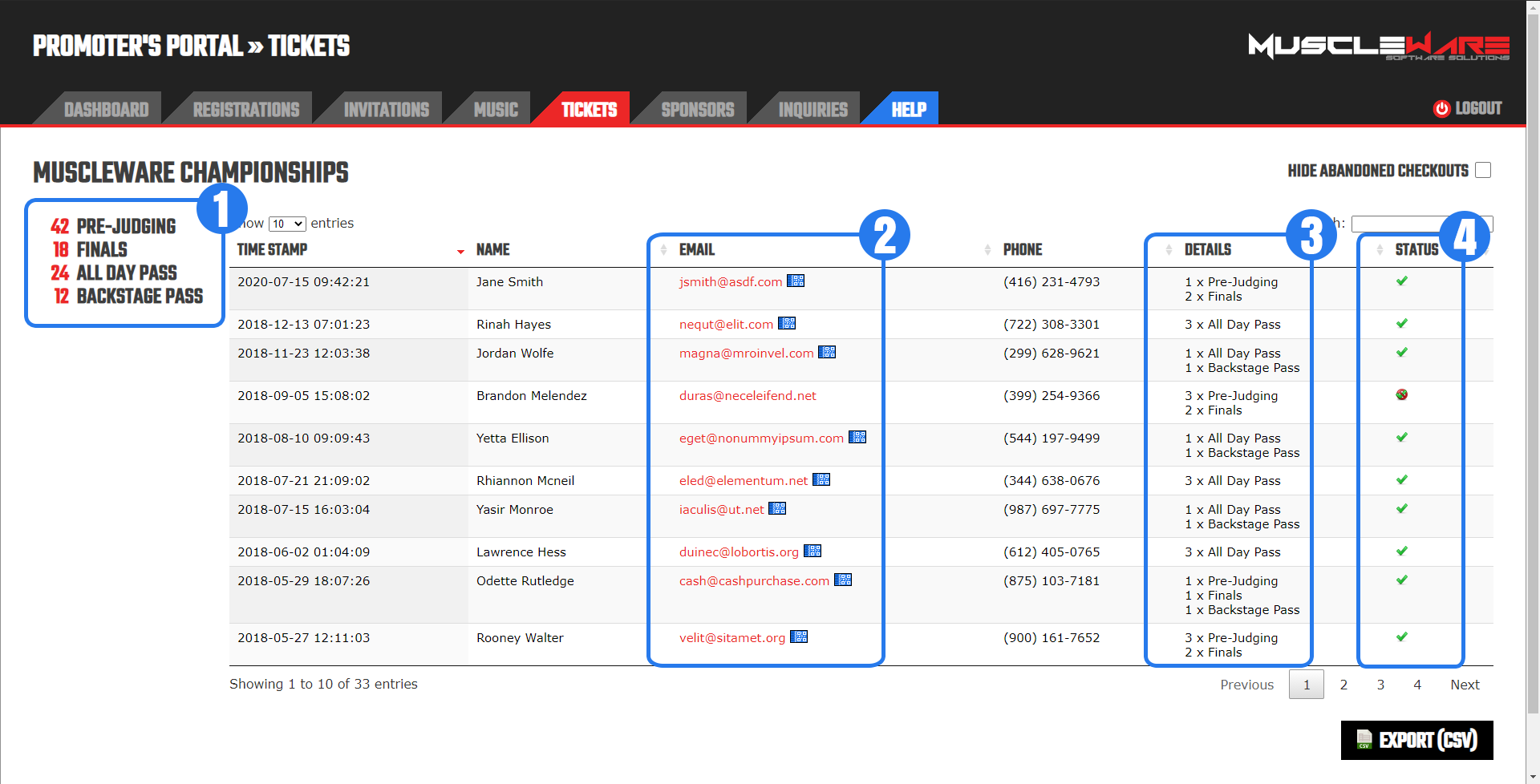Click the red abandoned status icon for Brandon Melendez
Screen dimensions: 1540x784
(1401, 394)
